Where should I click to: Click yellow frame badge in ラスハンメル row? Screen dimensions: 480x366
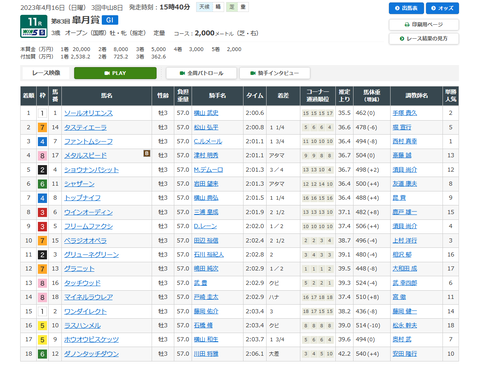point(42,326)
